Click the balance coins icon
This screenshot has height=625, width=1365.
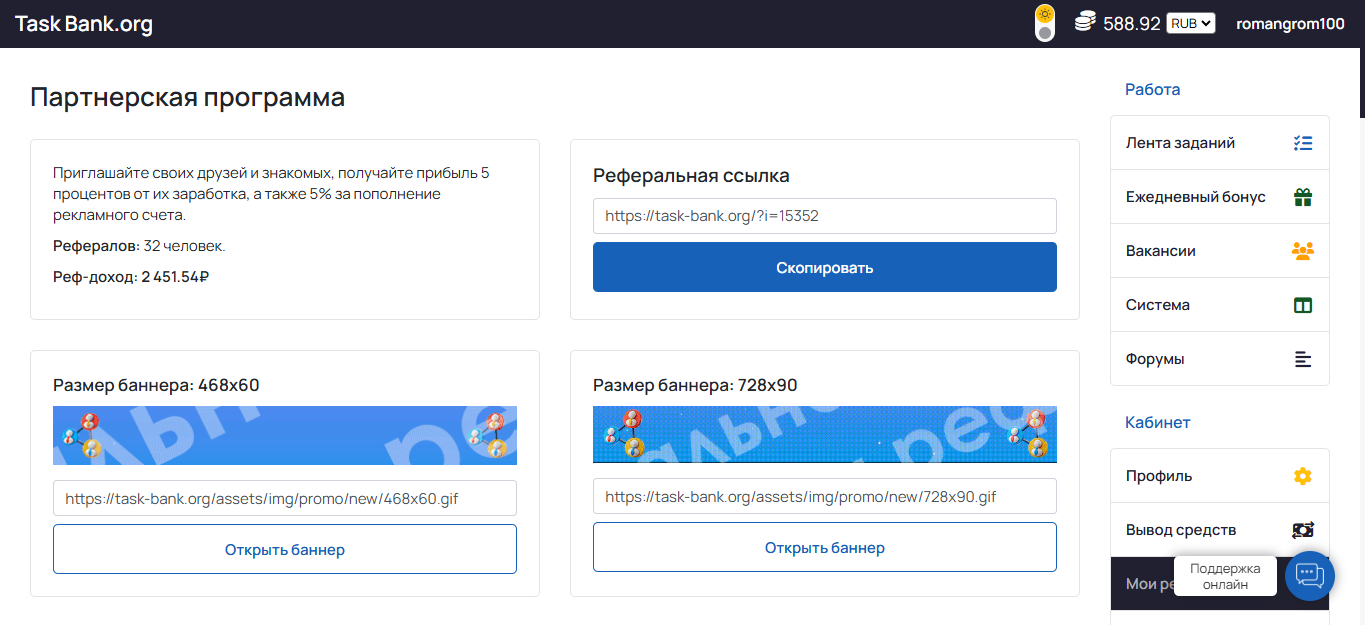[x=1085, y=22]
